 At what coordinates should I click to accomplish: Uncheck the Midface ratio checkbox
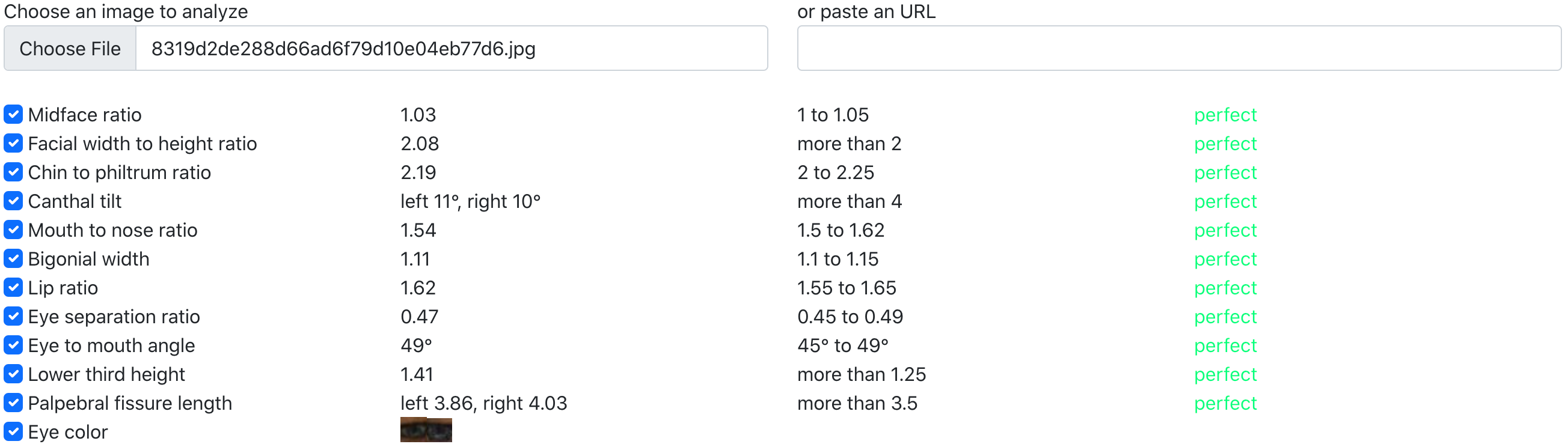coord(13,114)
